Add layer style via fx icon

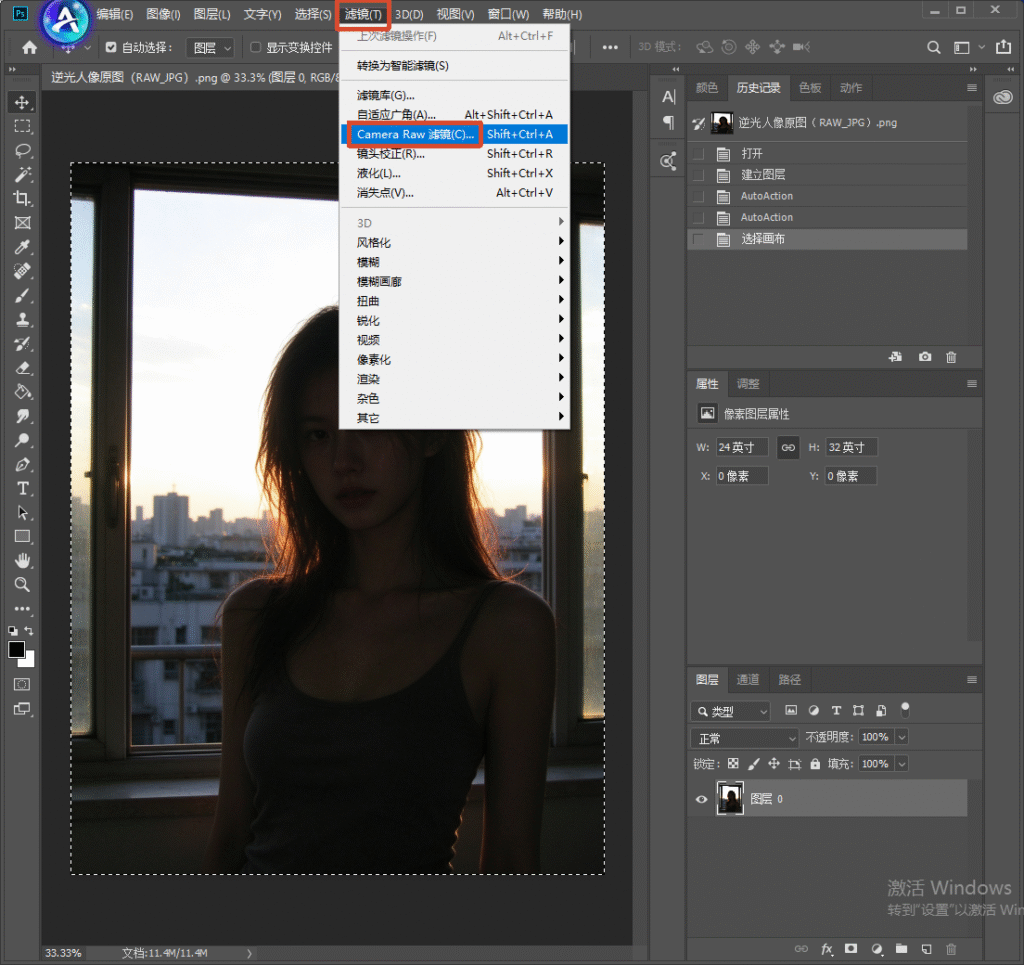click(827, 949)
